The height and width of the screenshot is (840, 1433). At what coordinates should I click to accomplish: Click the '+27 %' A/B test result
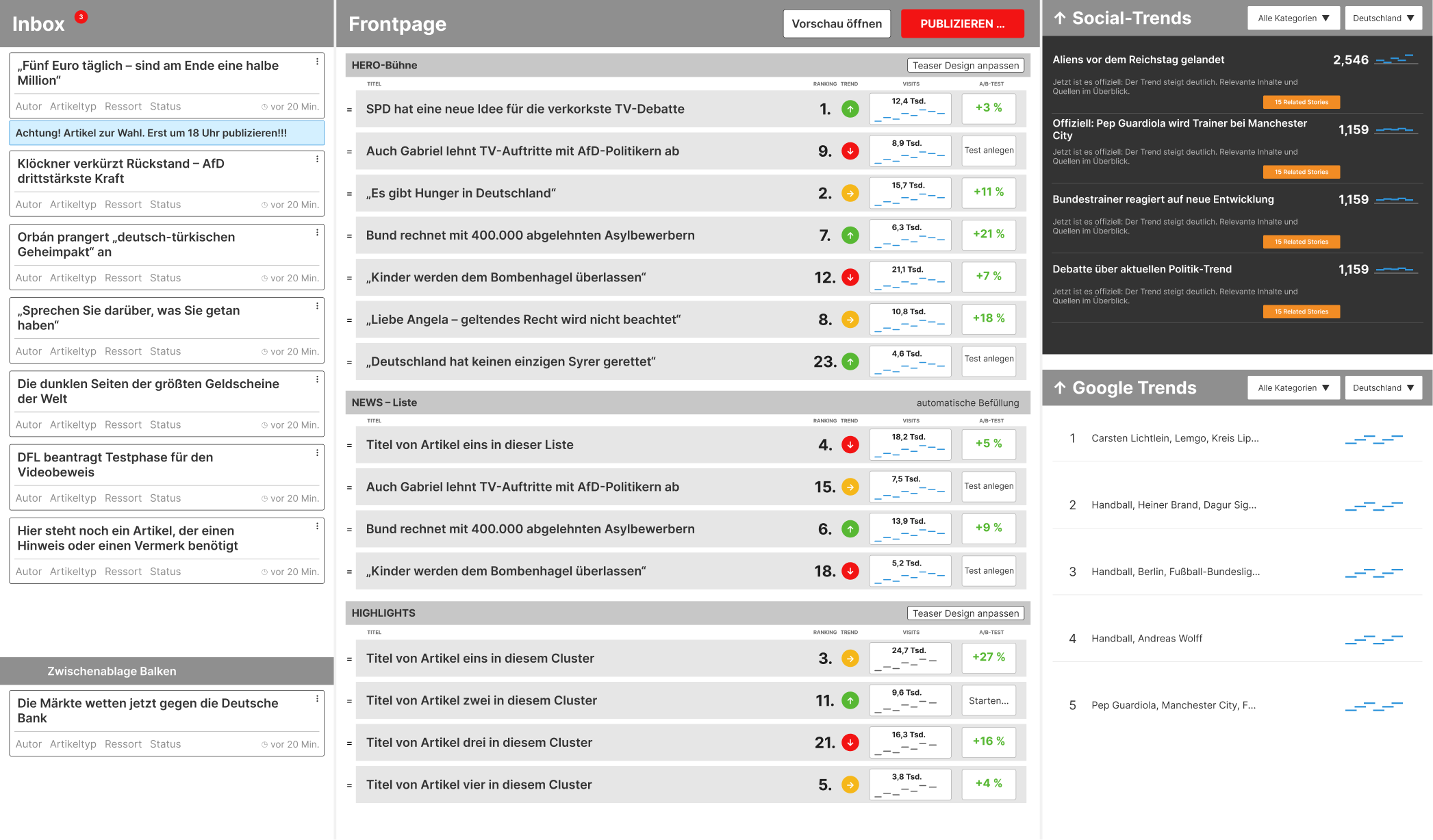(989, 657)
